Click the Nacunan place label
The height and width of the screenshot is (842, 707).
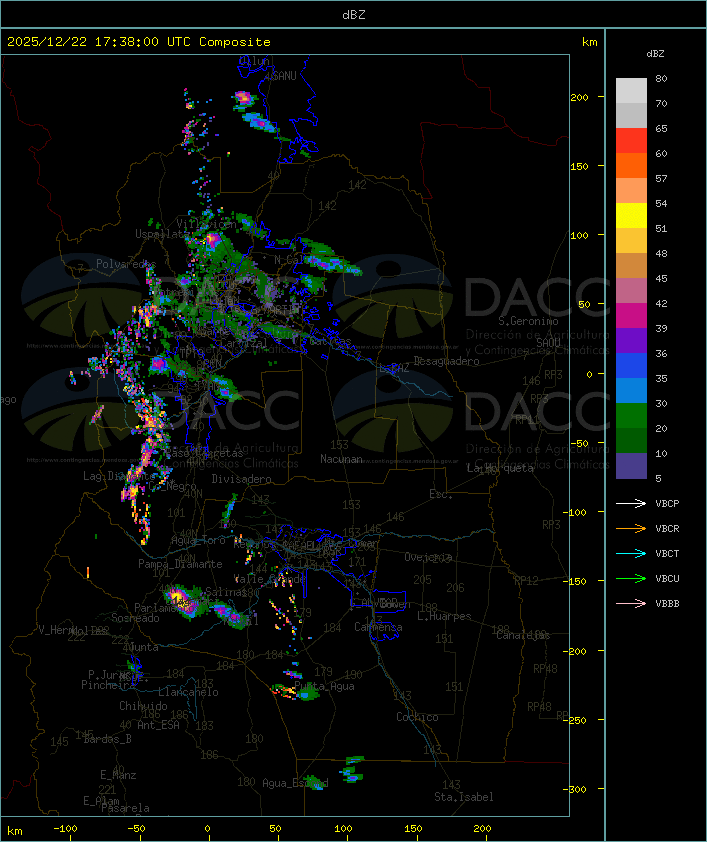click(x=341, y=459)
